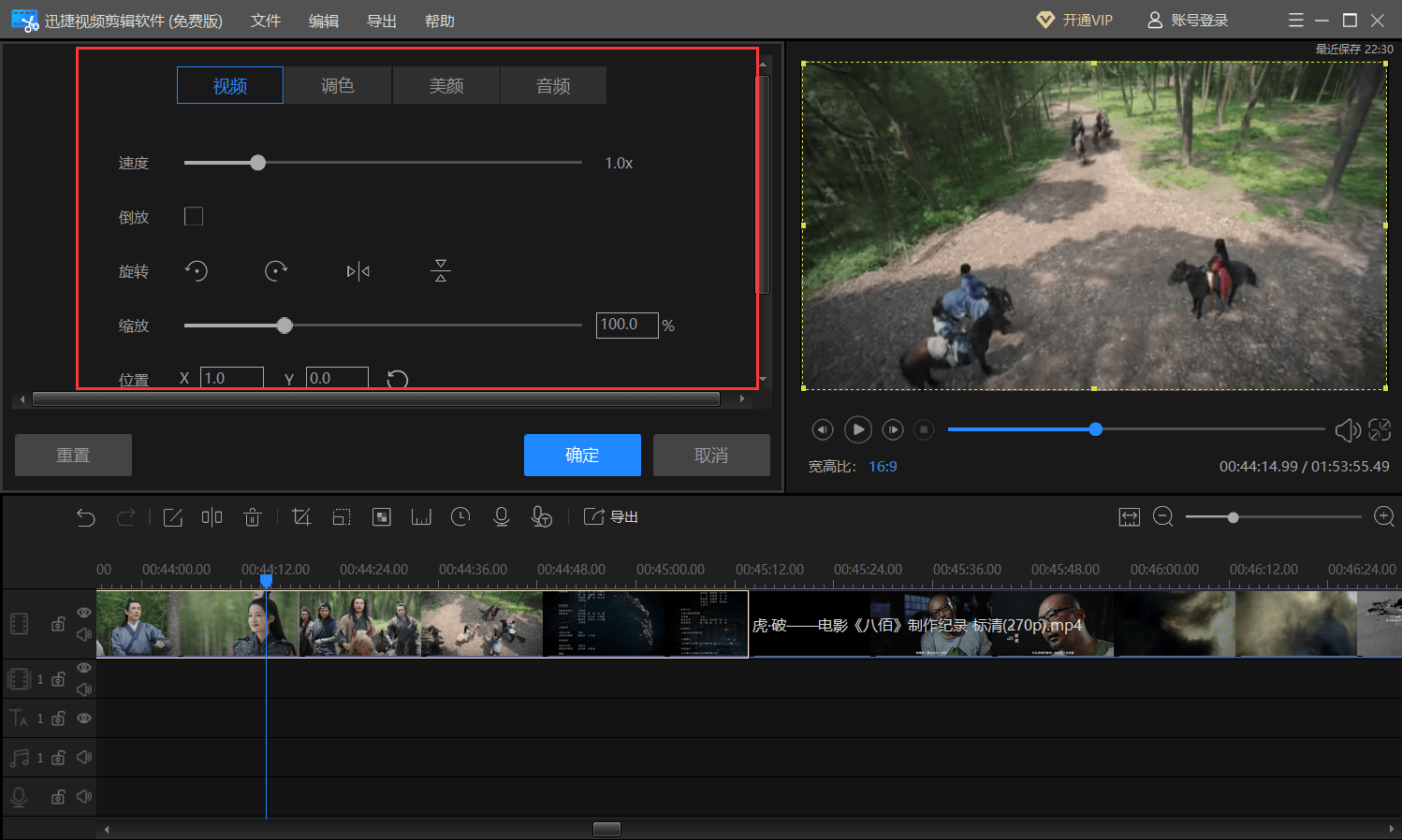Mute the preview volume speaker icon

click(1348, 430)
